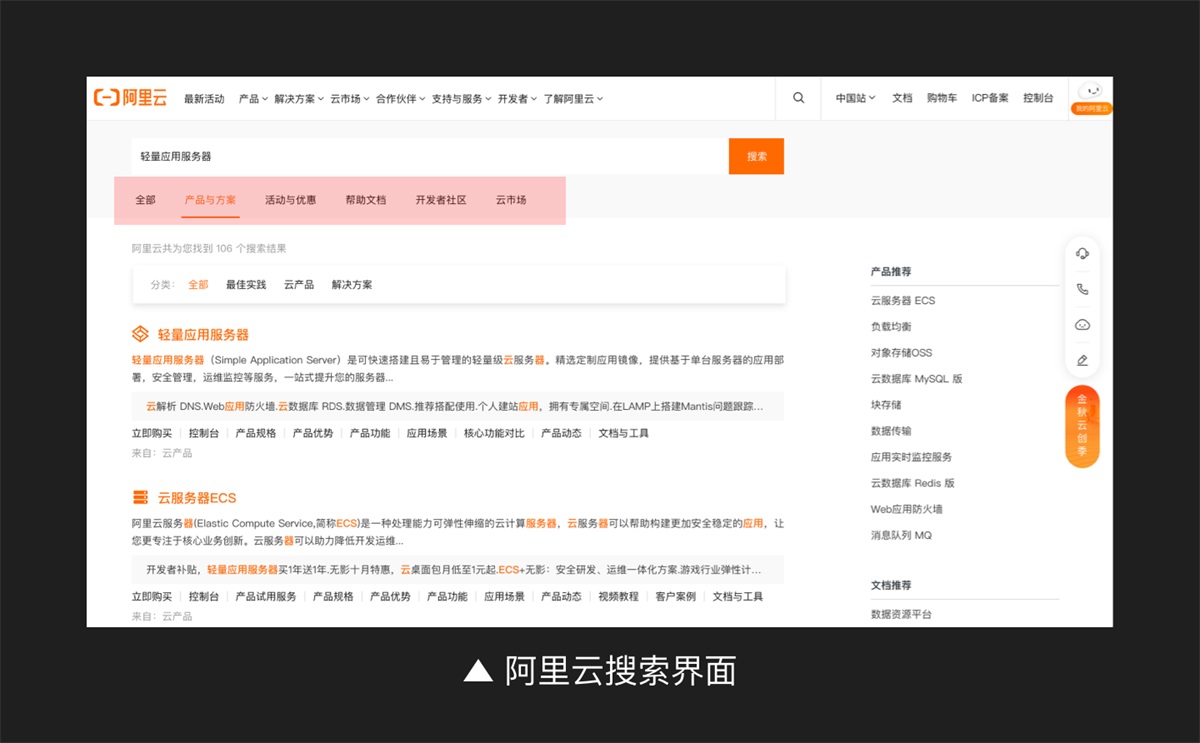Switch to the 活动与优惠 tab

290,200
